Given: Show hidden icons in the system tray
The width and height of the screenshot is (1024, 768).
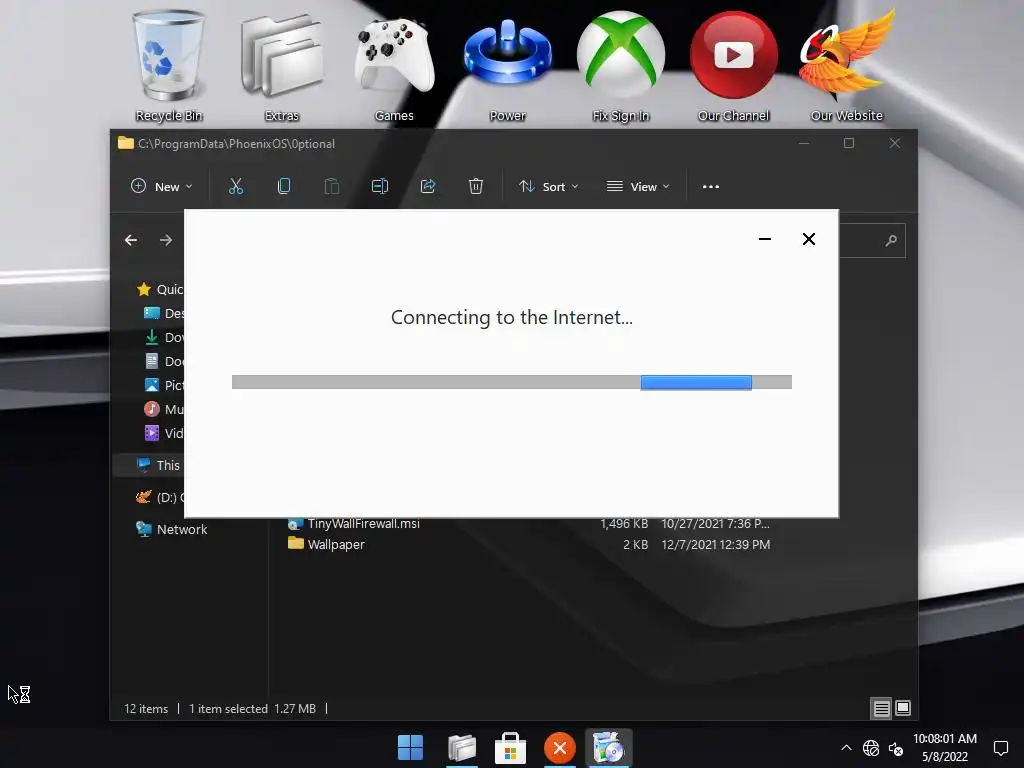Looking at the screenshot, I should click(x=846, y=748).
